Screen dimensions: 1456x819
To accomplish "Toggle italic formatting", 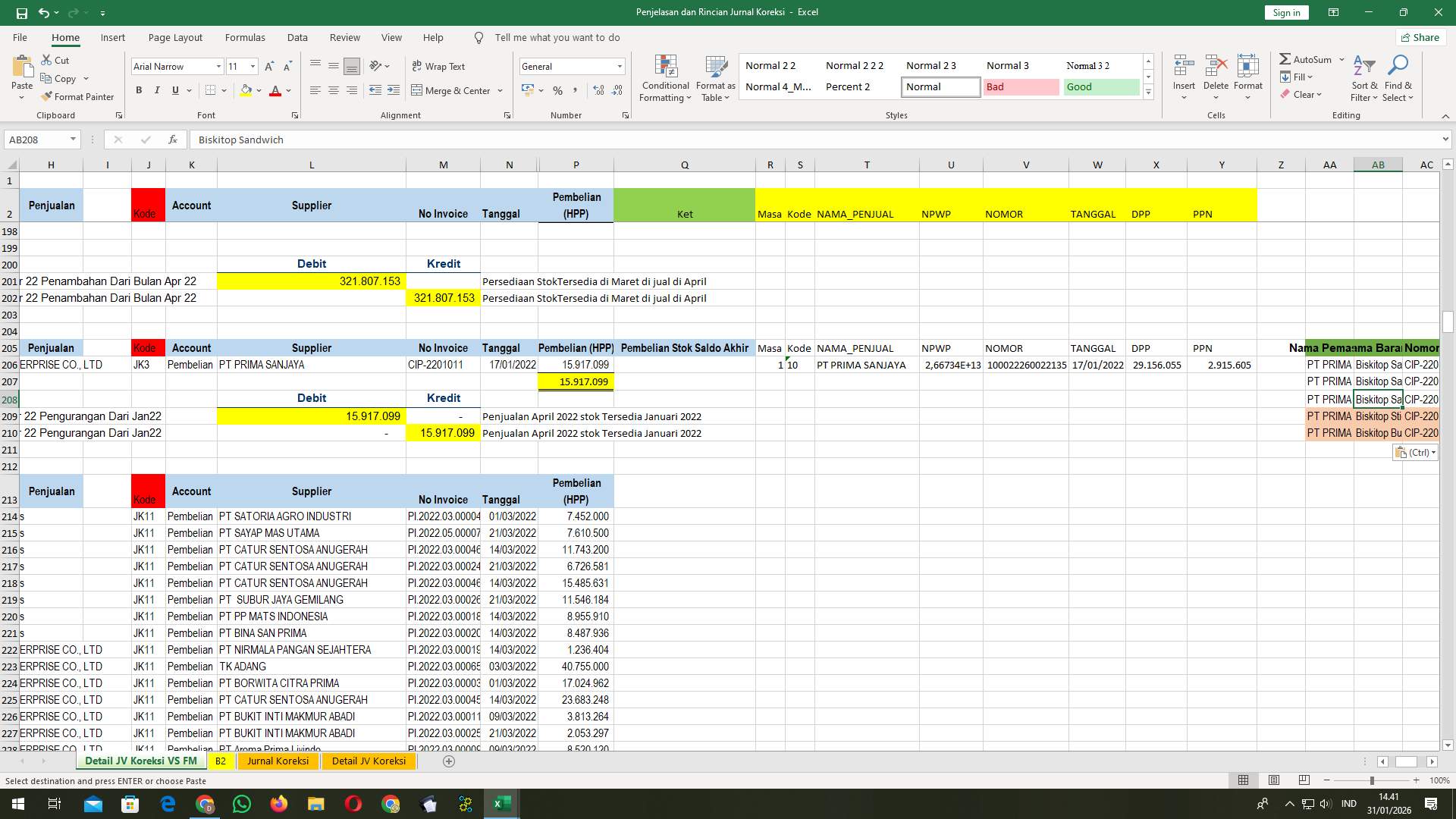I will point(157,90).
